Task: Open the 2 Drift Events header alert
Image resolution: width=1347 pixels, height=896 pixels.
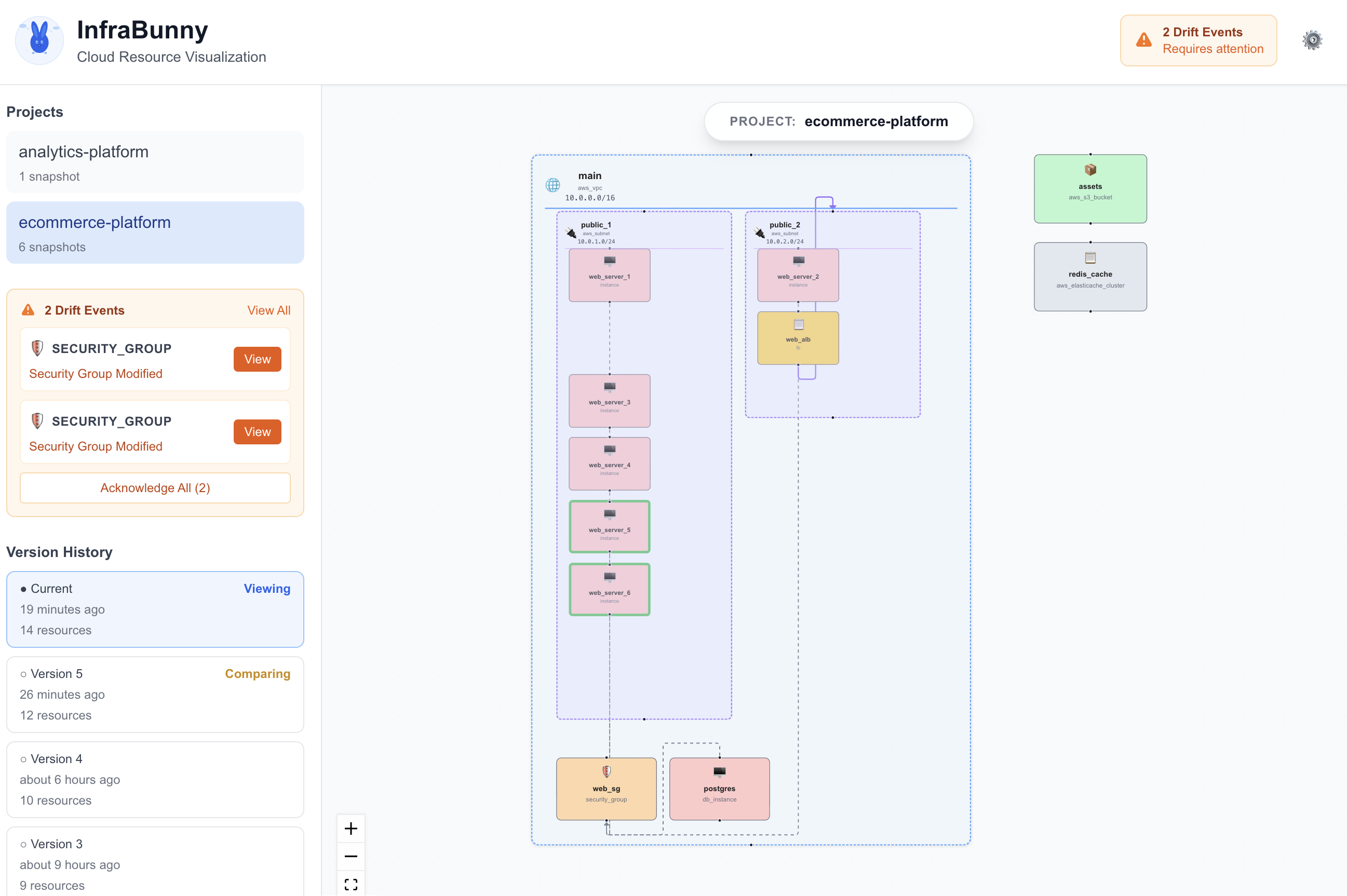Action: point(1198,40)
